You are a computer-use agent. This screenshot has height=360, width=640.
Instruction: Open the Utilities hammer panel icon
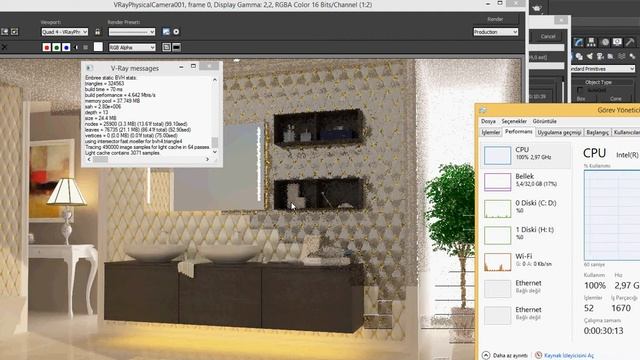pos(630,42)
